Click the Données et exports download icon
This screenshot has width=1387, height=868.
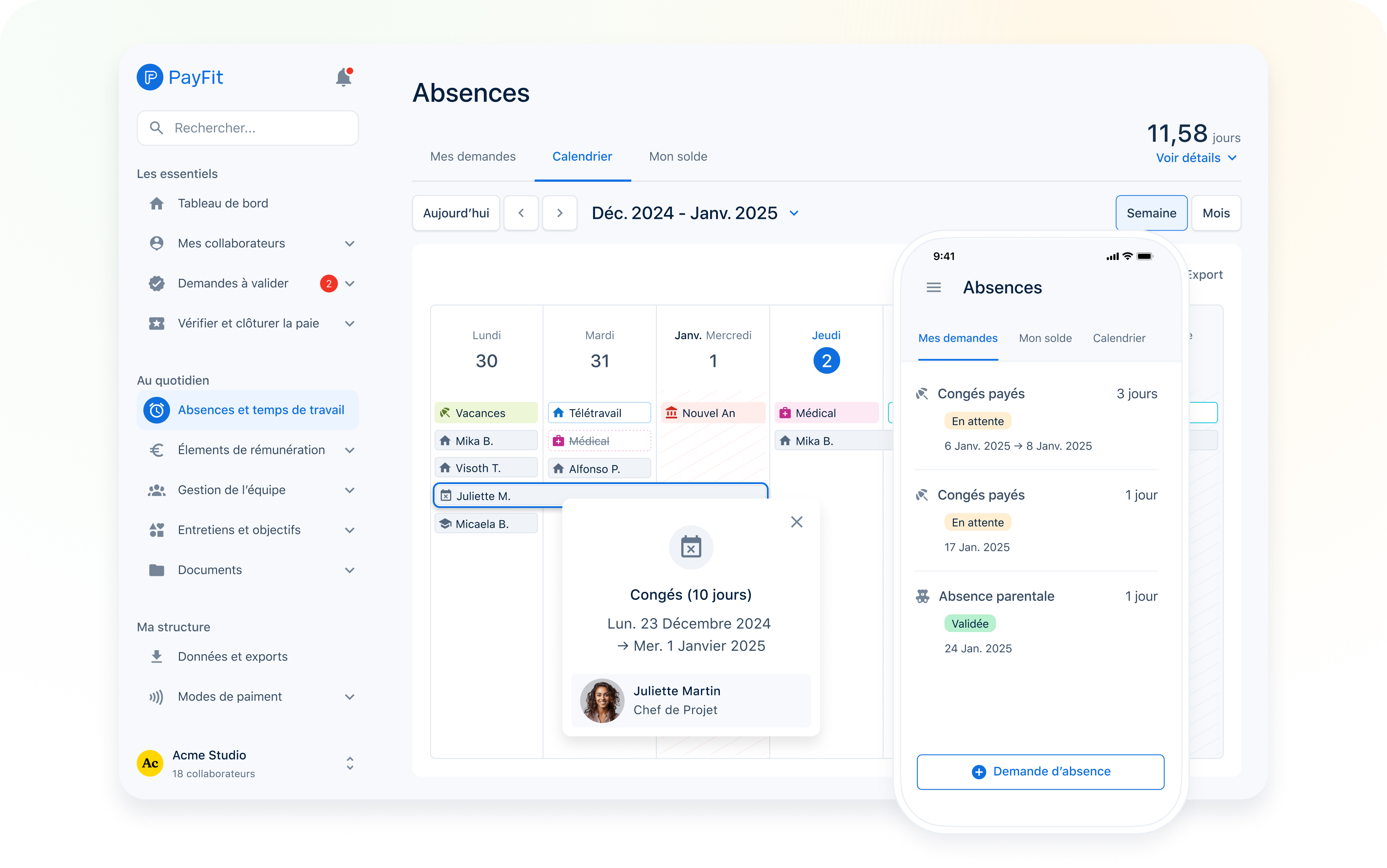[x=157, y=656]
